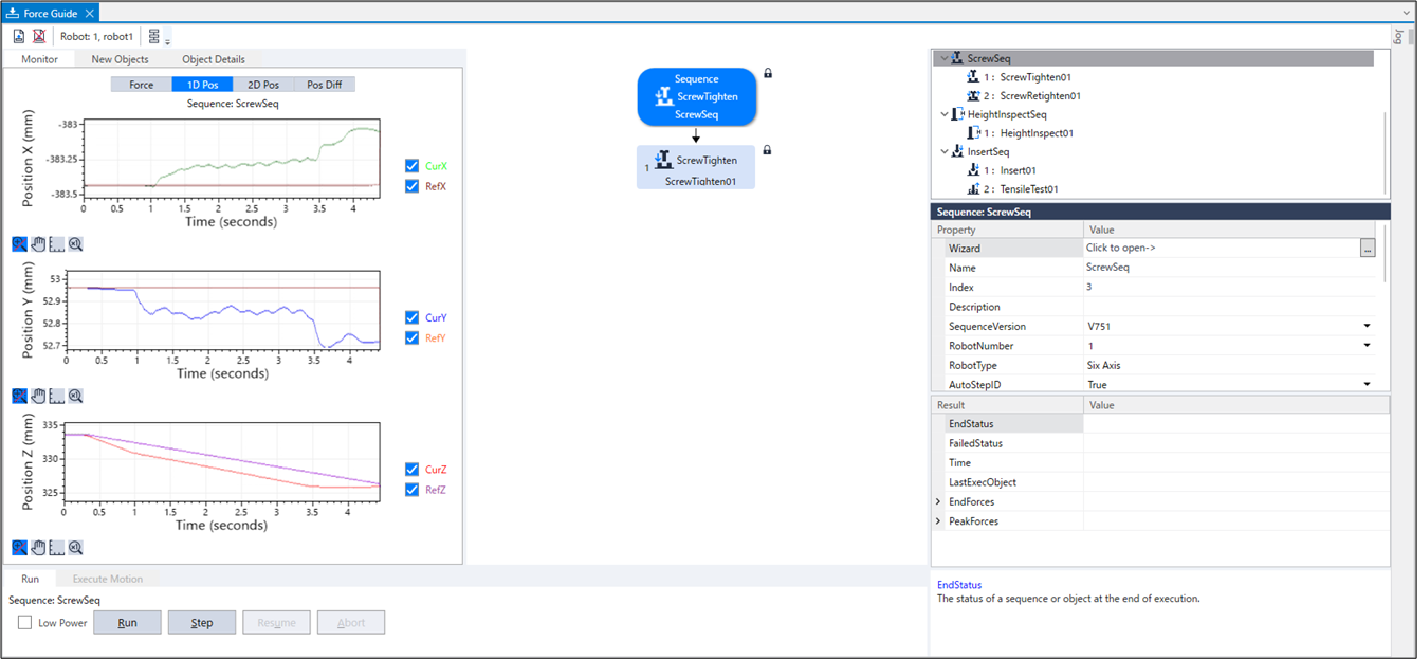The image size is (1418, 660).
Task: Click the pan hand icon under Position X chart
Action: 38,244
